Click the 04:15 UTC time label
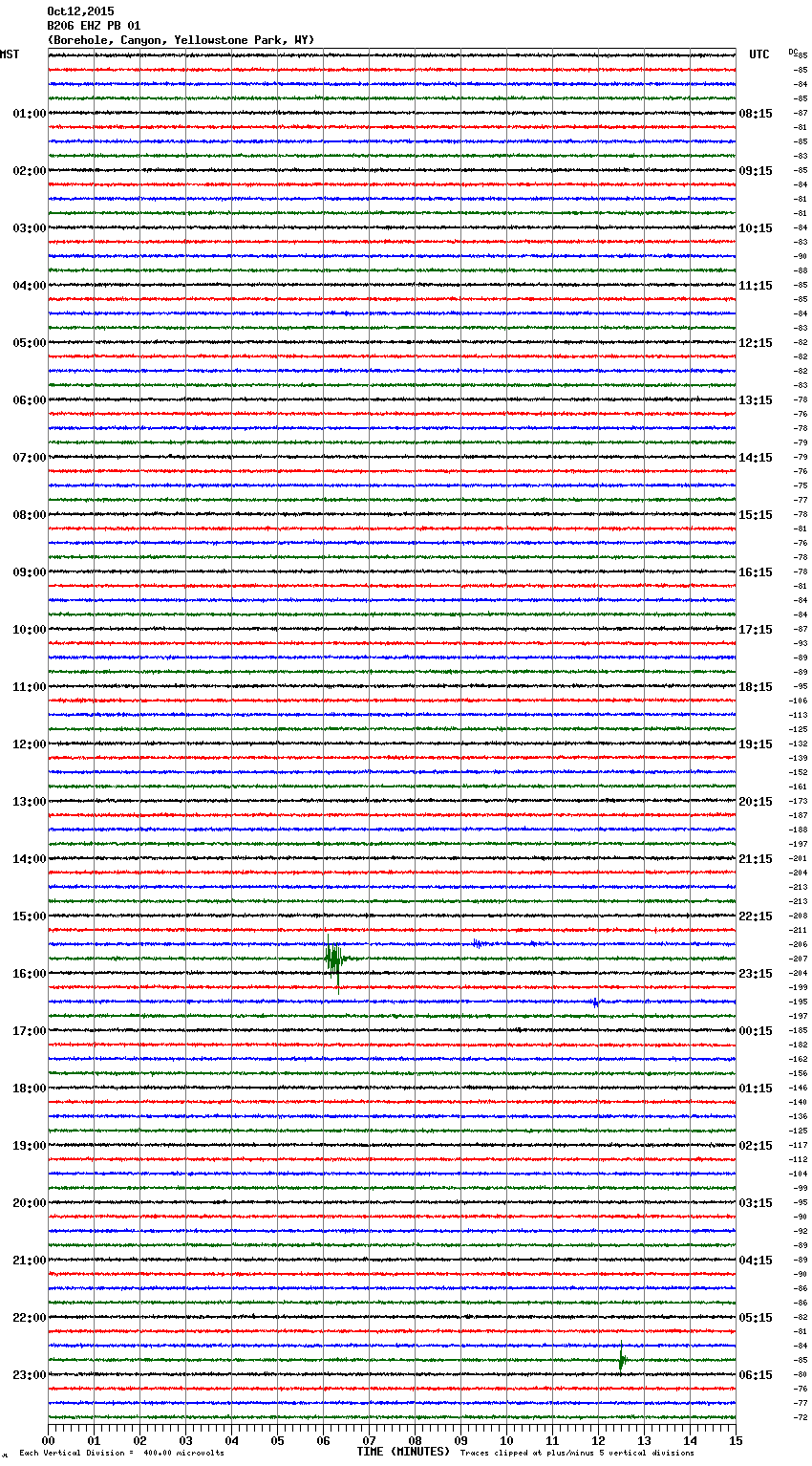Image resolution: width=812 pixels, height=1466 pixels. [x=756, y=1261]
